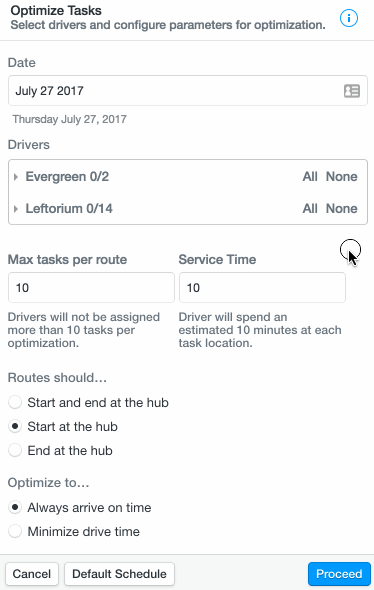Select Always arrive on time
374x590 pixels.
coord(15,508)
